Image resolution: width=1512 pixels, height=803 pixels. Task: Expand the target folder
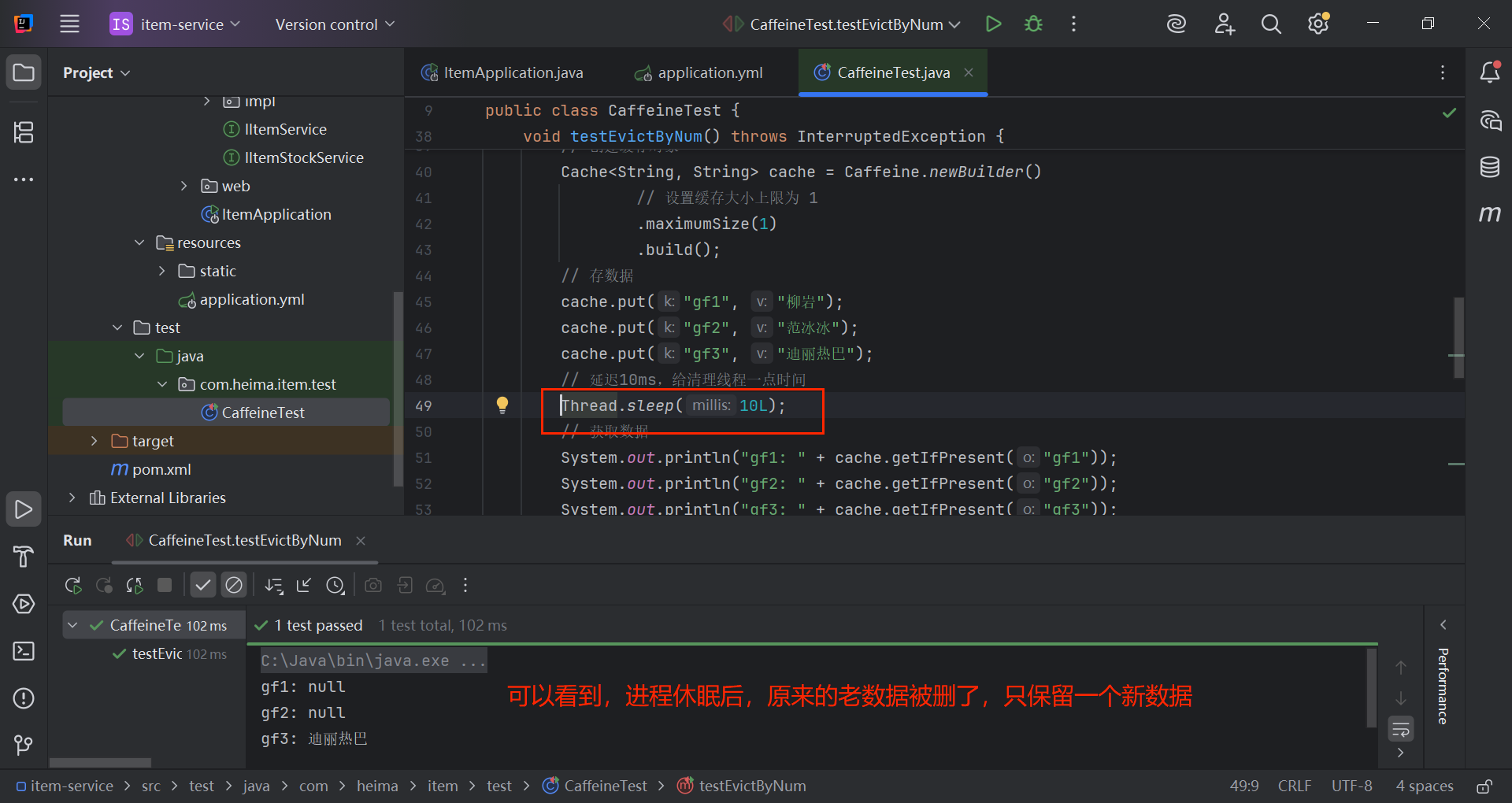[94, 441]
